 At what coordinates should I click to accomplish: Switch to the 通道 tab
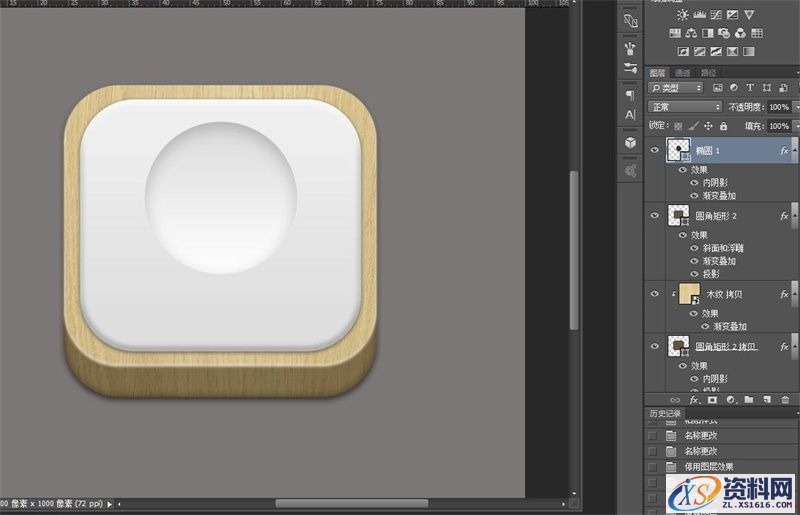pos(682,72)
